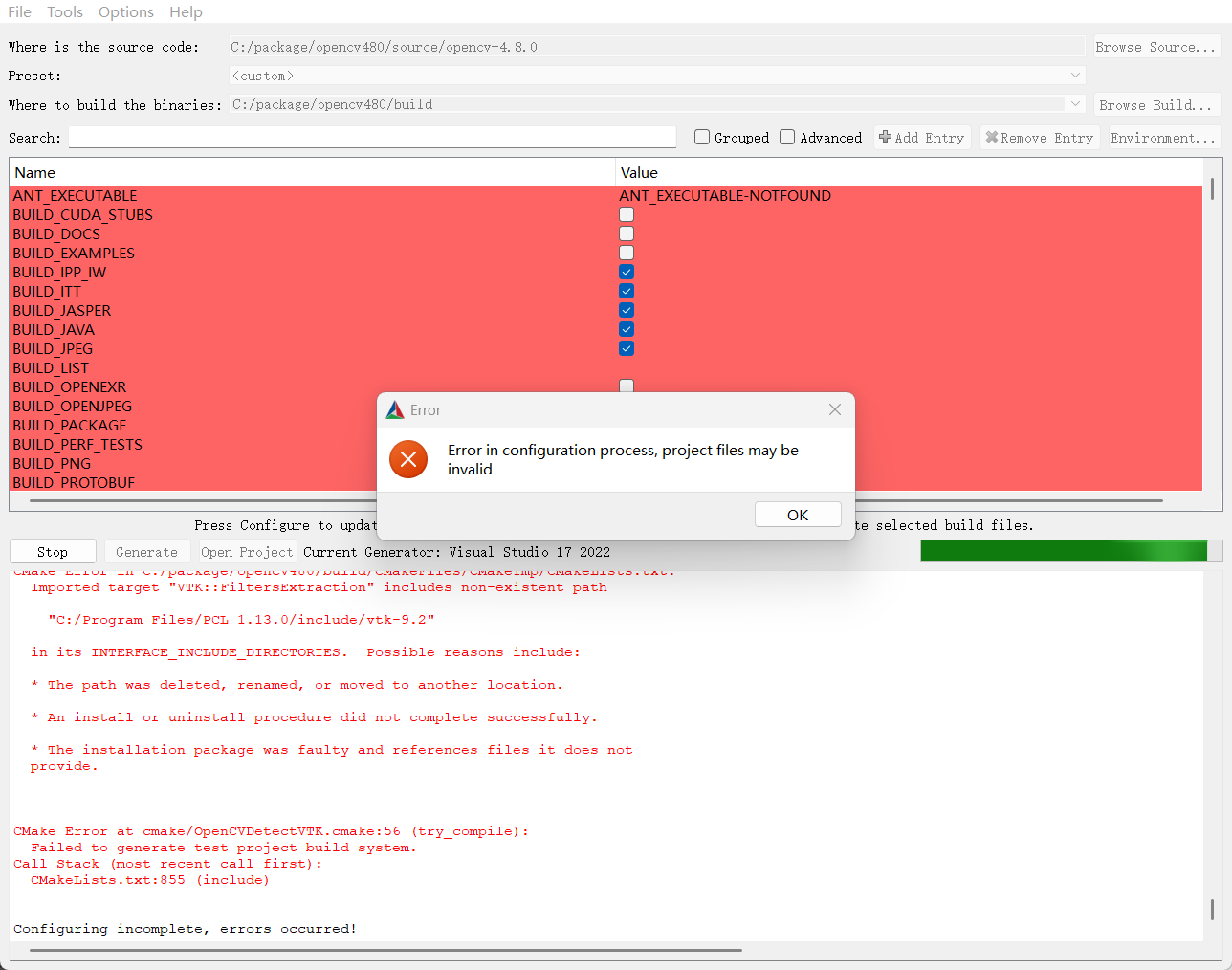Select the BUILD_LIST entry

[x=51, y=367]
